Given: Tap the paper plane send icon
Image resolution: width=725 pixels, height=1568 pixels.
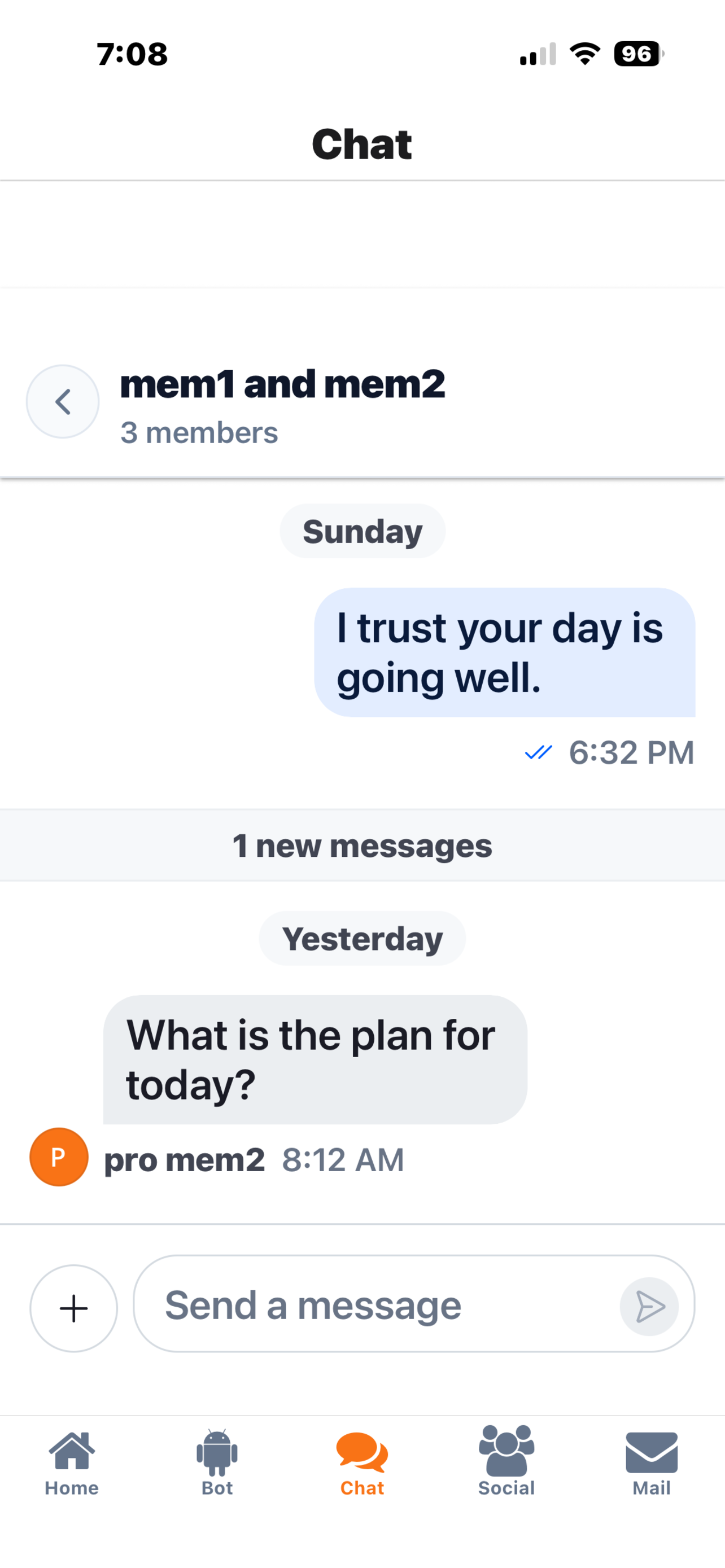Looking at the screenshot, I should [x=649, y=1307].
